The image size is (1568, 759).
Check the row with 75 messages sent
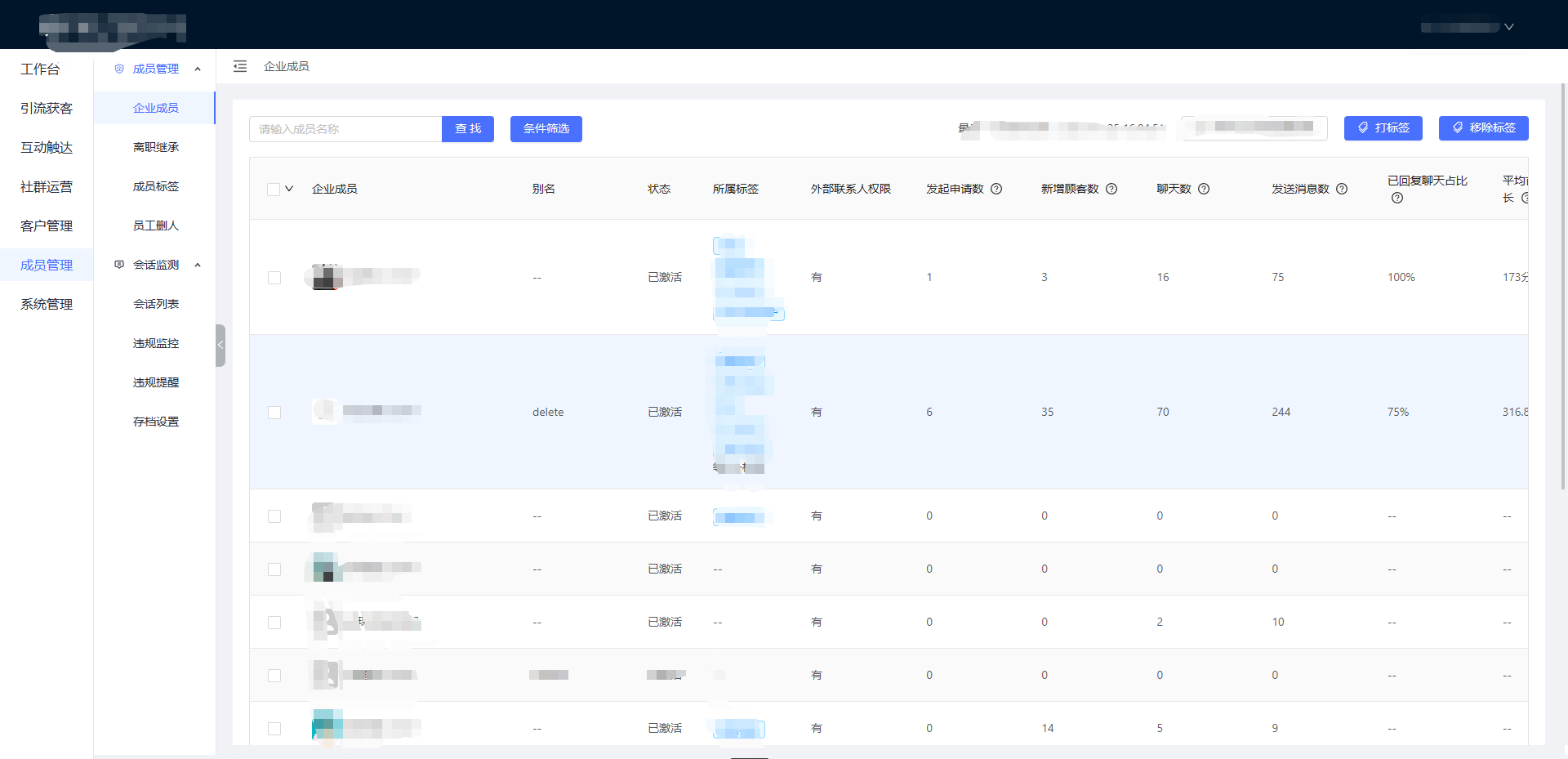click(x=274, y=278)
